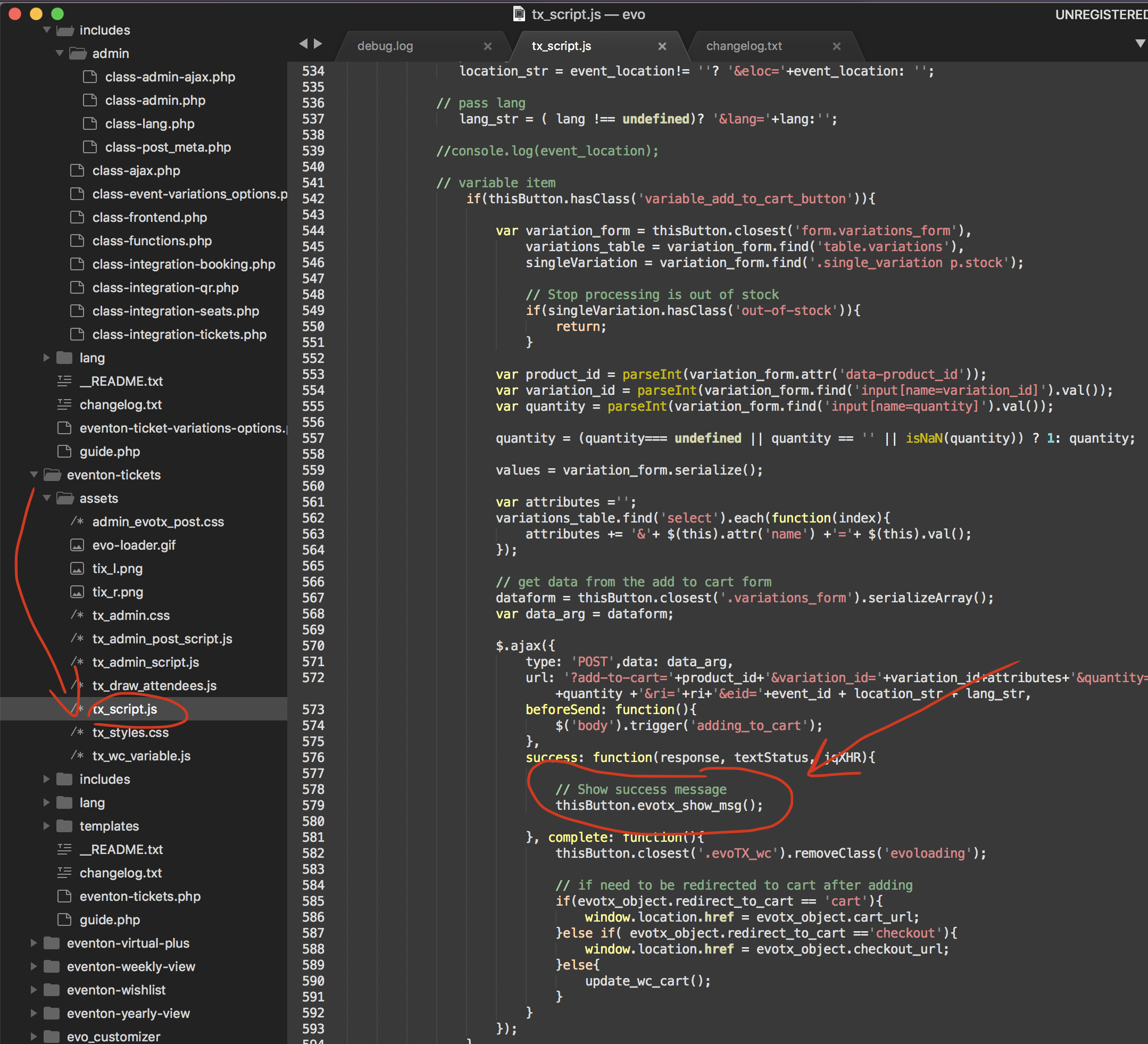The width and height of the screenshot is (1148, 1044).
Task: Open tx_wc_variable.js file
Action: click(x=141, y=756)
